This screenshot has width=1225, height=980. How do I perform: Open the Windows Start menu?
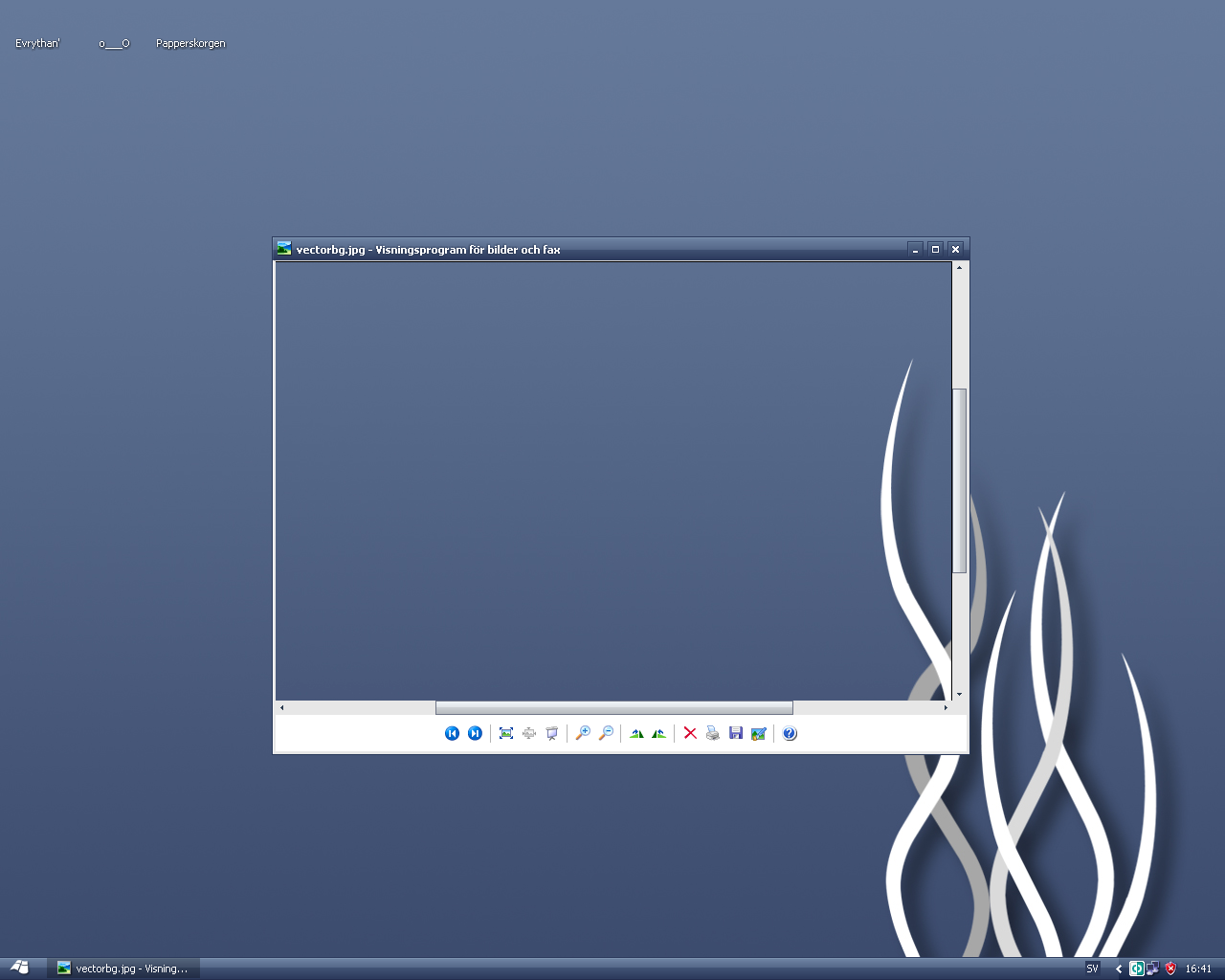[x=20, y=968]
